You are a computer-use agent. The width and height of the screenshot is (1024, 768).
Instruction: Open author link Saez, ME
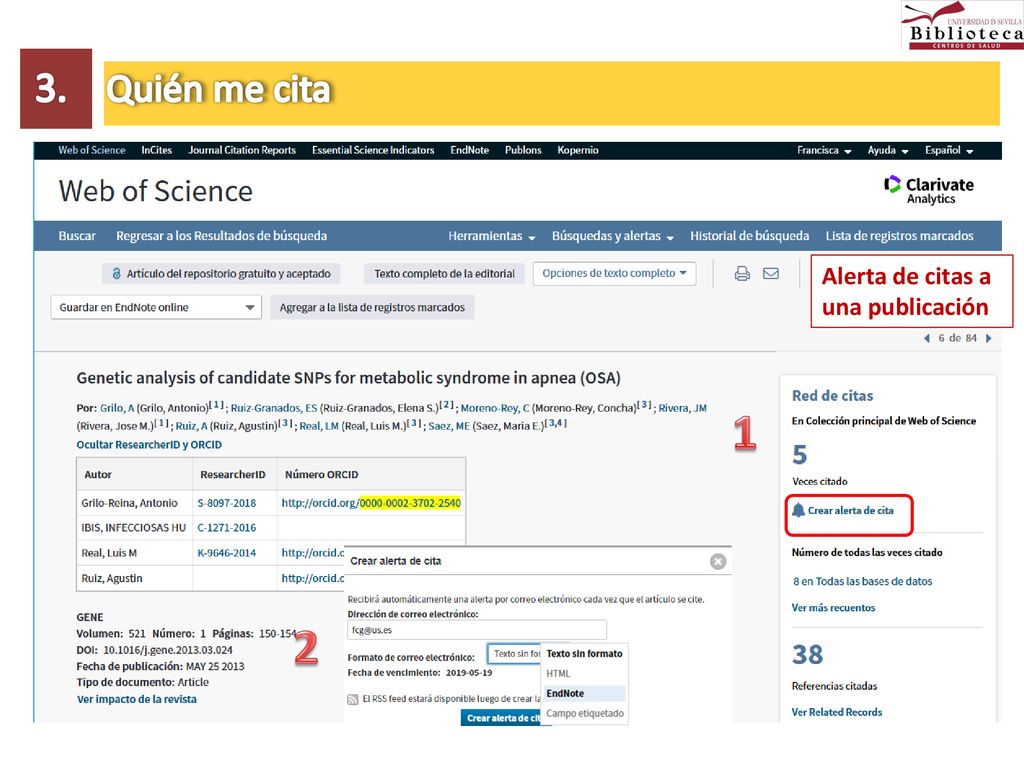point(449,426)
